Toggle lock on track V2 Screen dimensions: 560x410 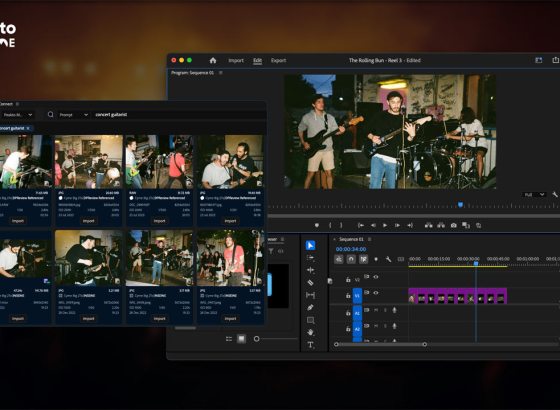(x=348, y=279)
